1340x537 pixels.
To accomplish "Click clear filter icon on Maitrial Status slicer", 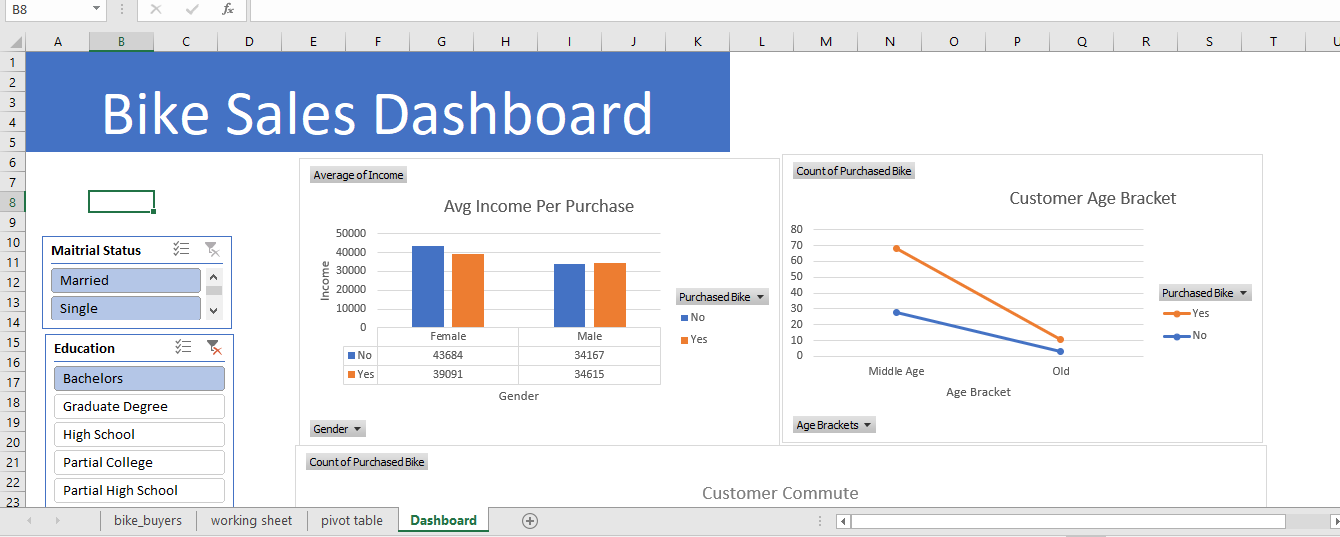I will [212, 250].
